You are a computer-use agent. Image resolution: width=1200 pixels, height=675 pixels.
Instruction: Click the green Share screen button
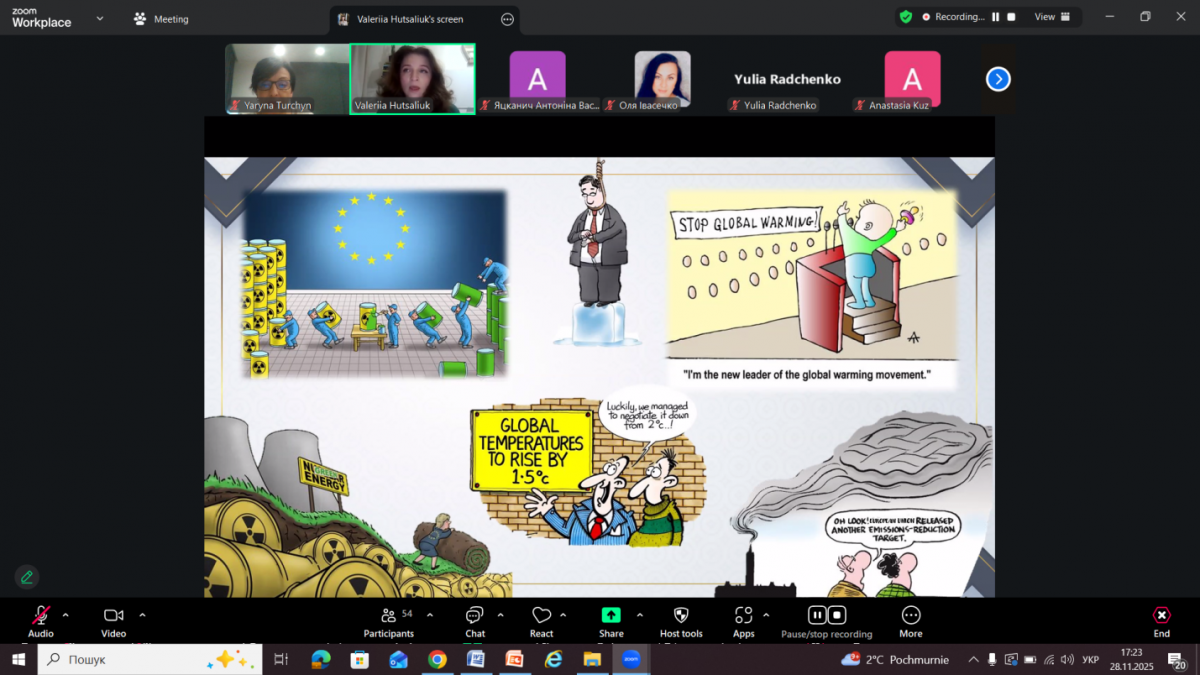coord(611,616)
